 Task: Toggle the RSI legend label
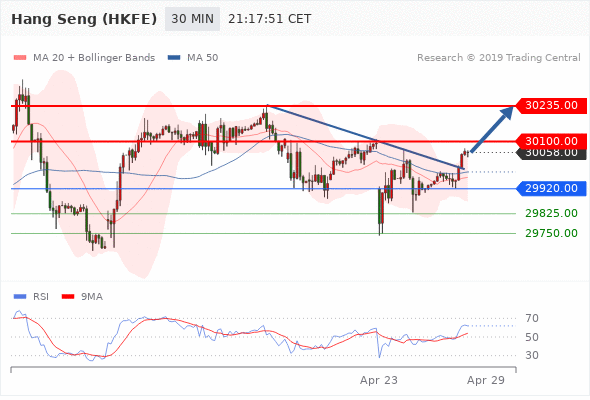(x=41, y=297)
